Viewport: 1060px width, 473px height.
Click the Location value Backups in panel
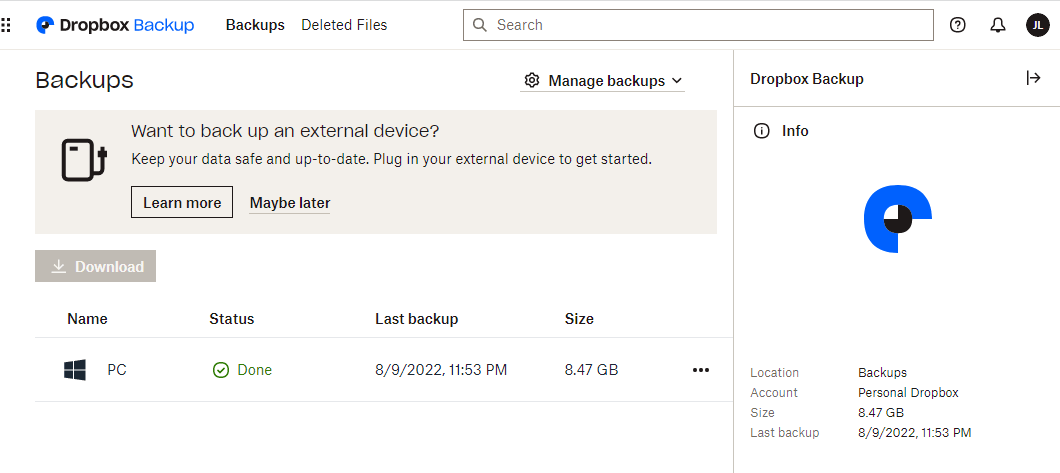[x=882, y=373]
